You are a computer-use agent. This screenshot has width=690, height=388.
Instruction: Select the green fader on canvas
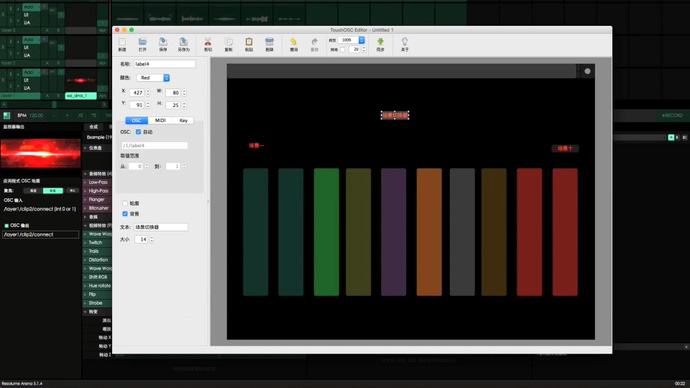(326, 232)
